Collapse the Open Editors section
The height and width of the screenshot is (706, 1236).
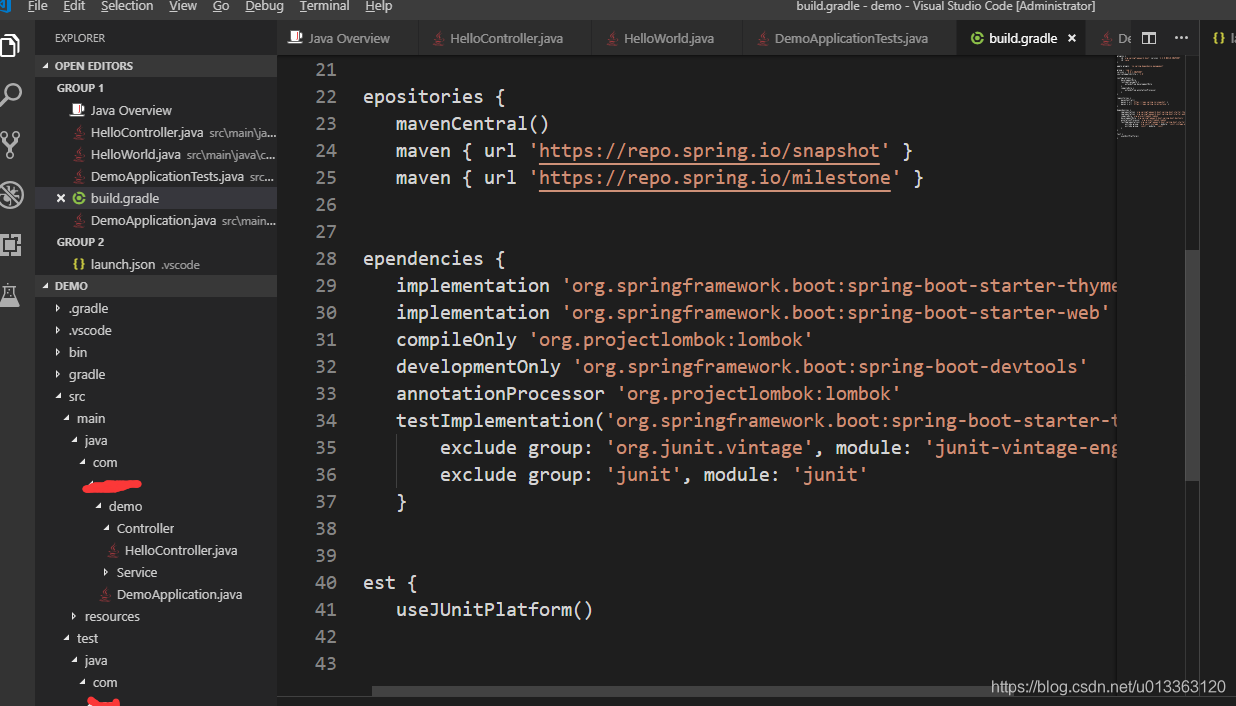(x=156, y=66)
